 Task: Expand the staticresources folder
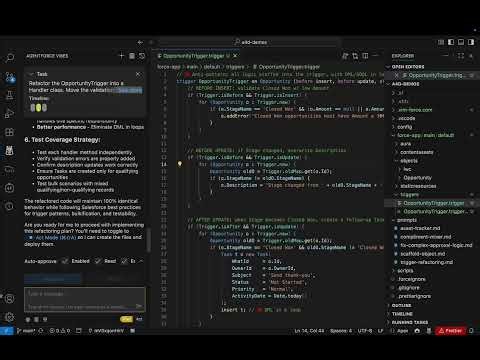point(418,186)
